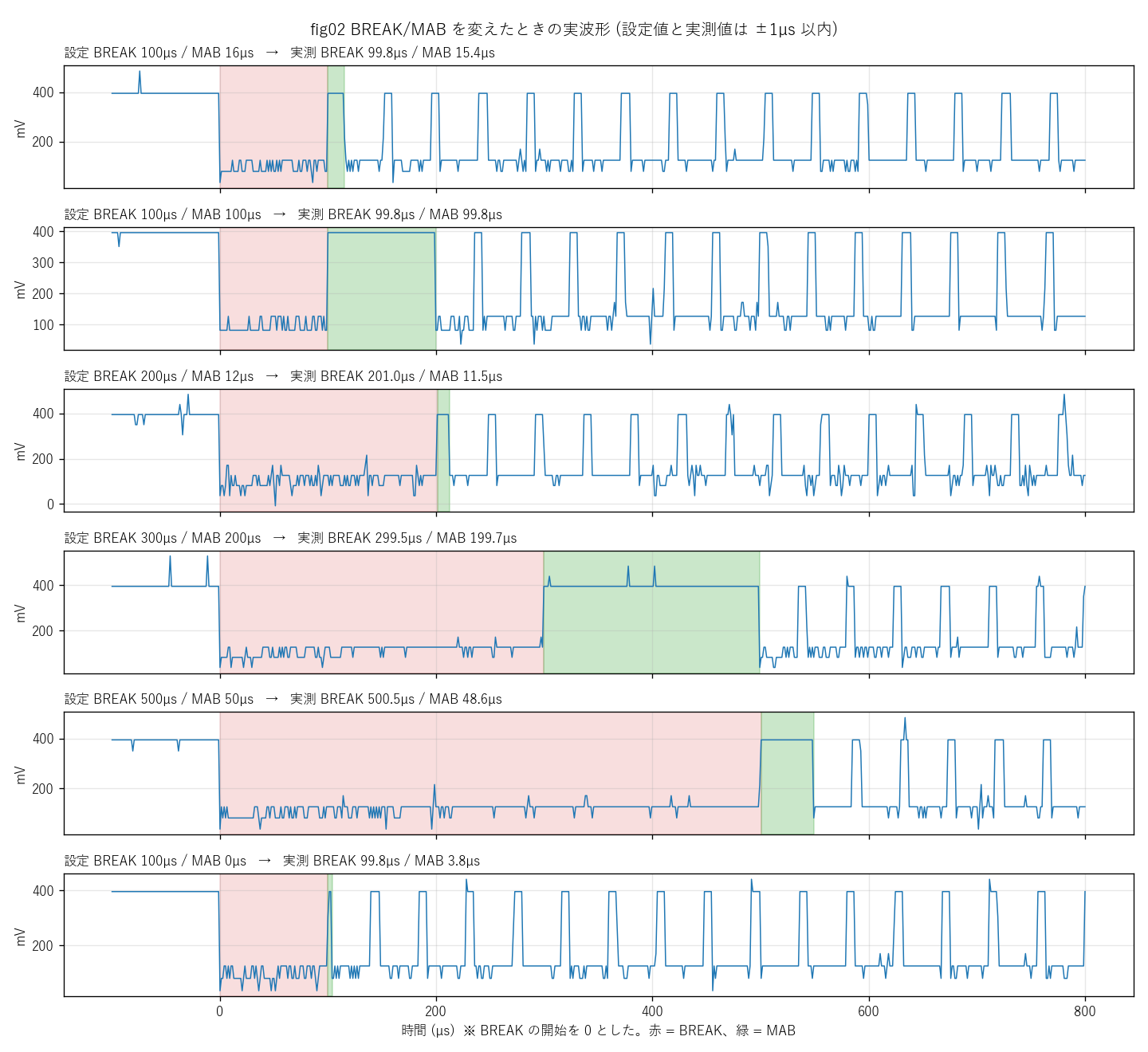Click subplot title "設定 BREAK 100µs / MAB 100µs"
This screenshot has height=1052, width=1148.
point(163,214)
